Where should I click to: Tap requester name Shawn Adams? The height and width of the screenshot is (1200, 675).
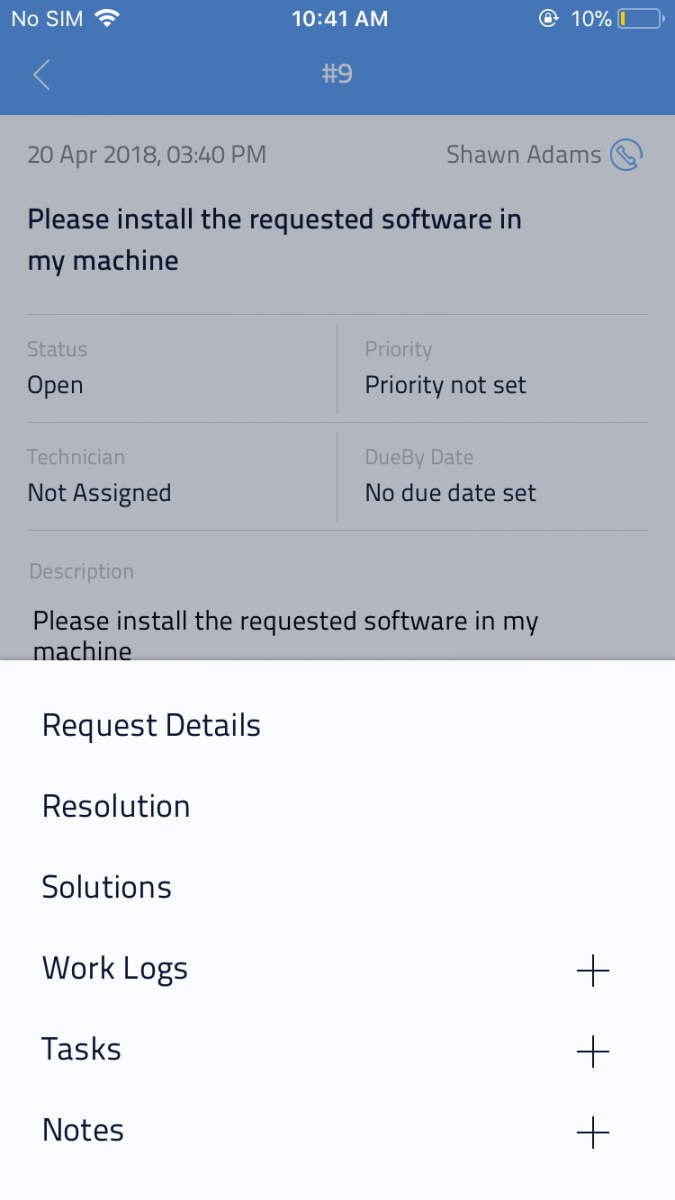click(523, 155)
